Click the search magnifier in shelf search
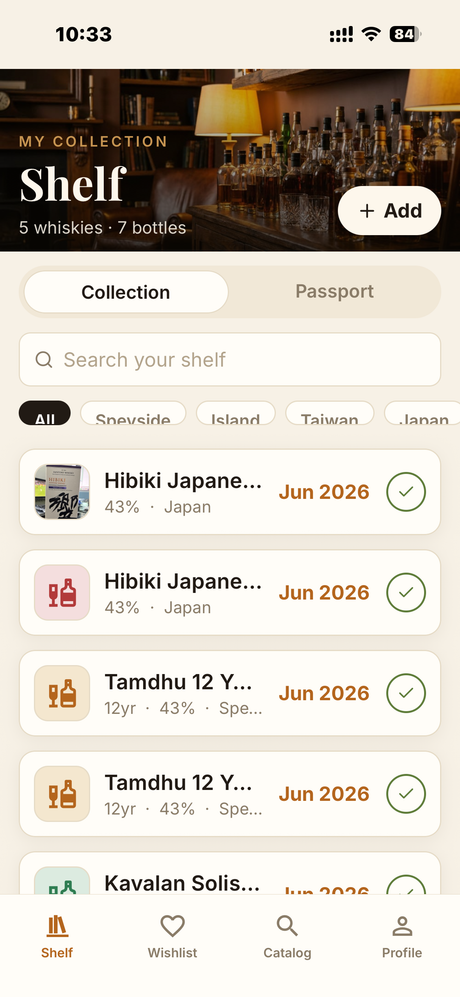 point(44,360)
